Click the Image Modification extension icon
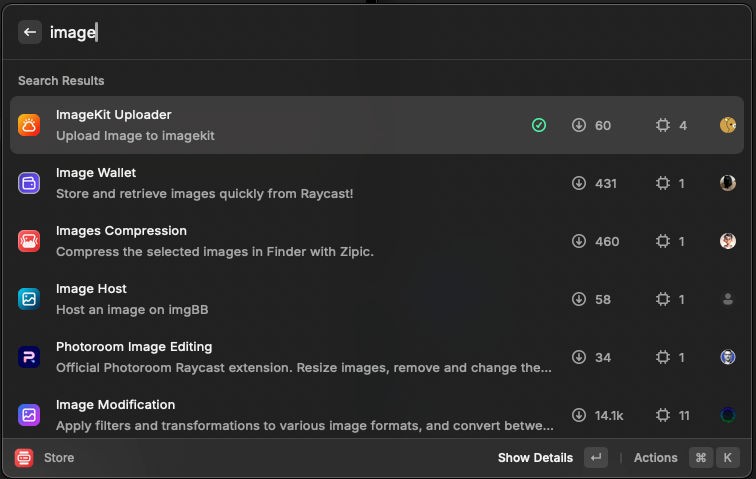 [x=29, y=415]
